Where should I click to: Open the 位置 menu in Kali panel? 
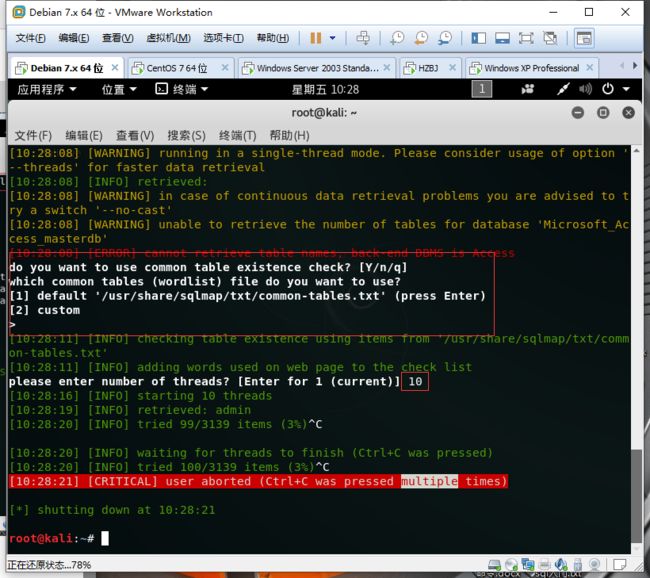coord(119,89)
